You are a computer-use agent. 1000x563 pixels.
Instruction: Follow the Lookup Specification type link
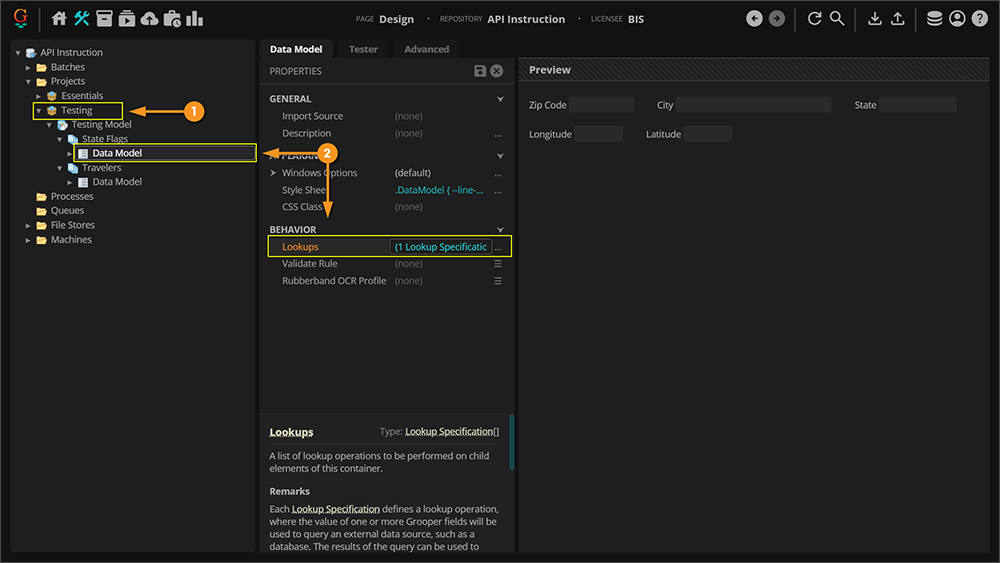449,432
